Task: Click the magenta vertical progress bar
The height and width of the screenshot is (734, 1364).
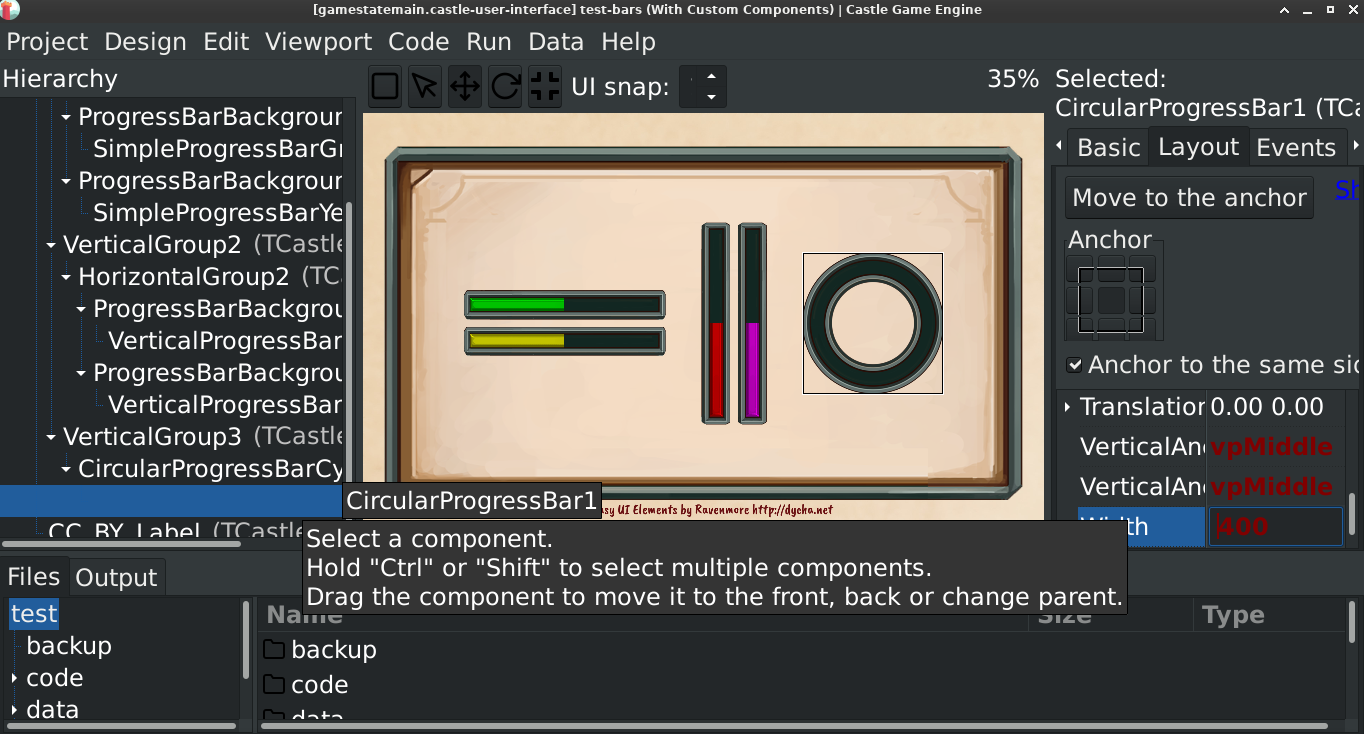Action: (753, 323)
